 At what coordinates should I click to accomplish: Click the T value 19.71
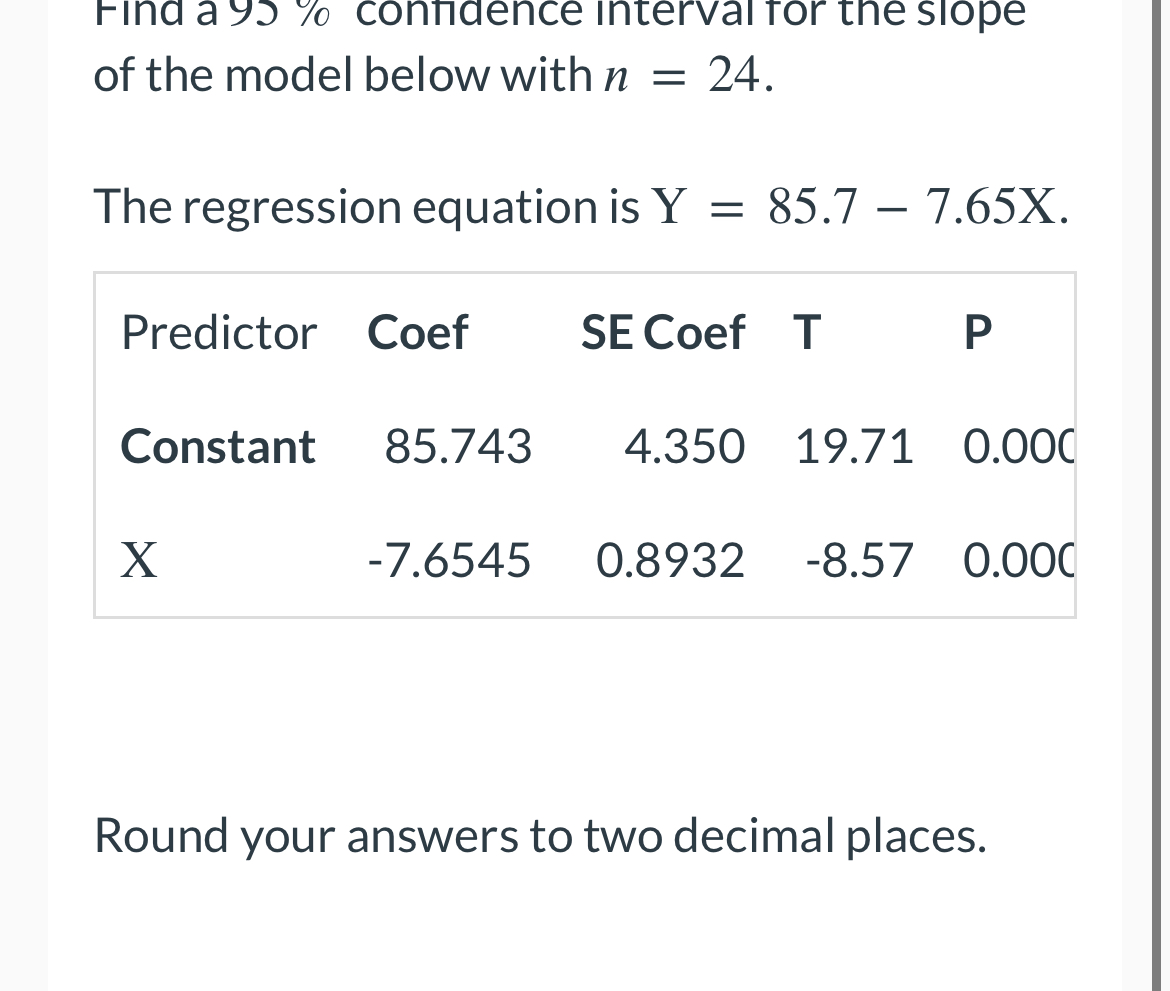click(854, 446)
